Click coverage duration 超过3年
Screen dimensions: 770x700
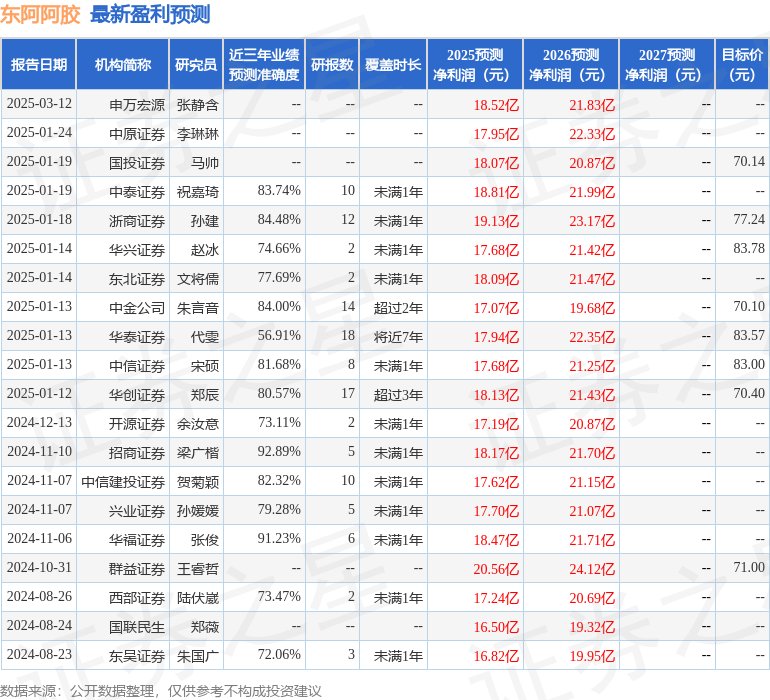pyautogui.click(x=398, y=394)
